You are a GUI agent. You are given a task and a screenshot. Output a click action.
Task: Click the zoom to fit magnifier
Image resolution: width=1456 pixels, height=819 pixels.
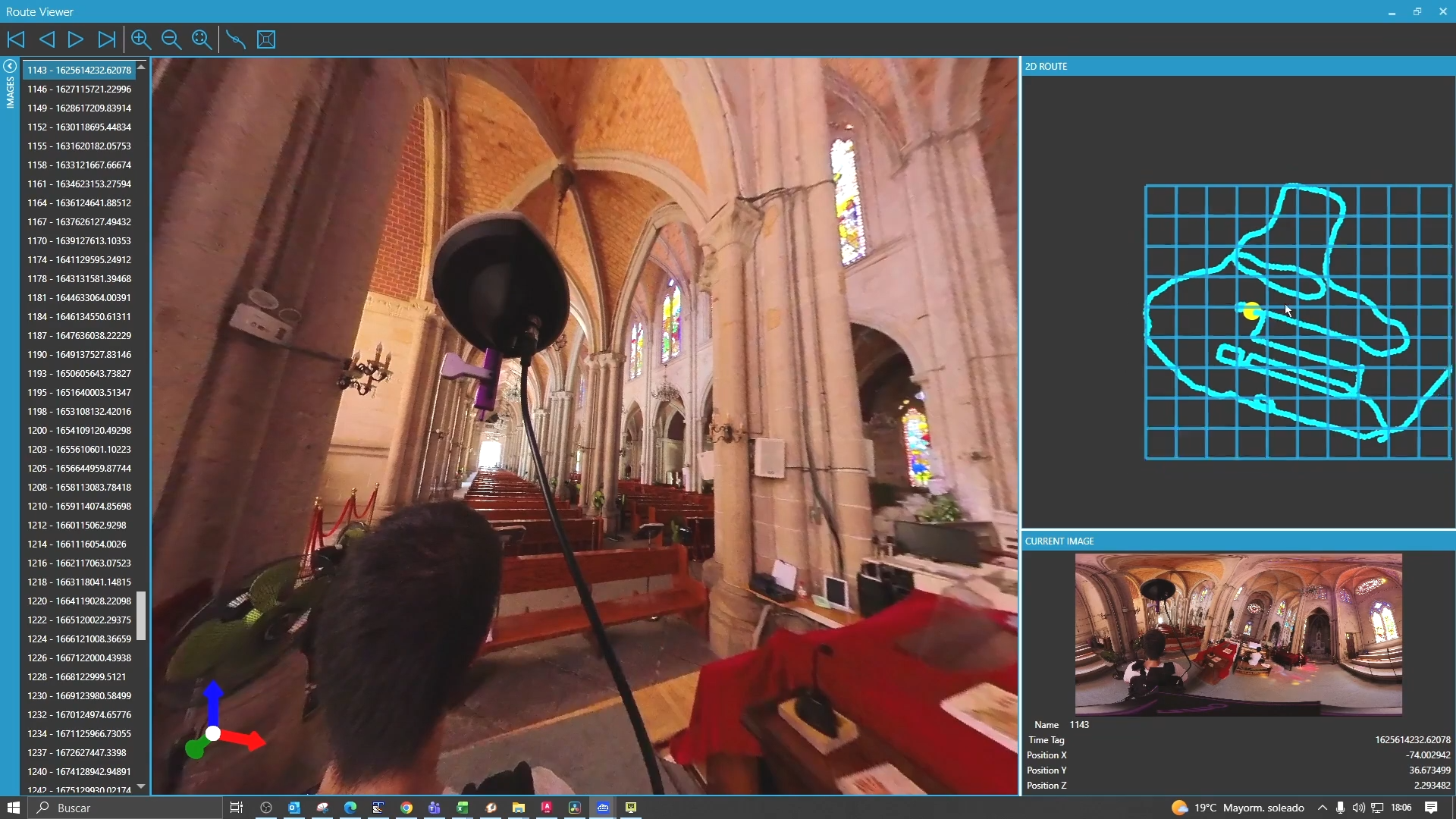click(x=202, y=39)
